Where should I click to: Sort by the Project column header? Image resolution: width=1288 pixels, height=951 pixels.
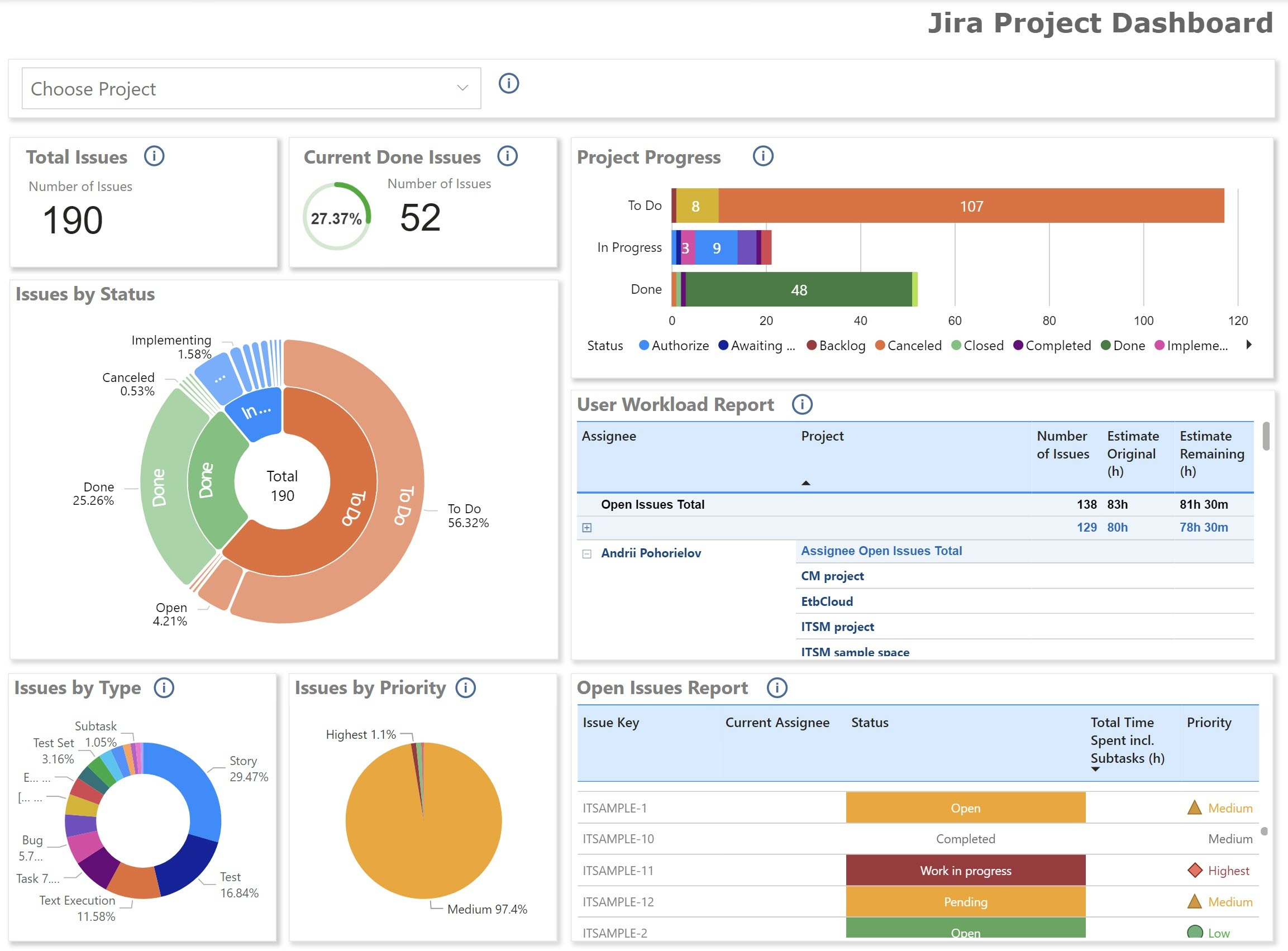coord(822,436)
